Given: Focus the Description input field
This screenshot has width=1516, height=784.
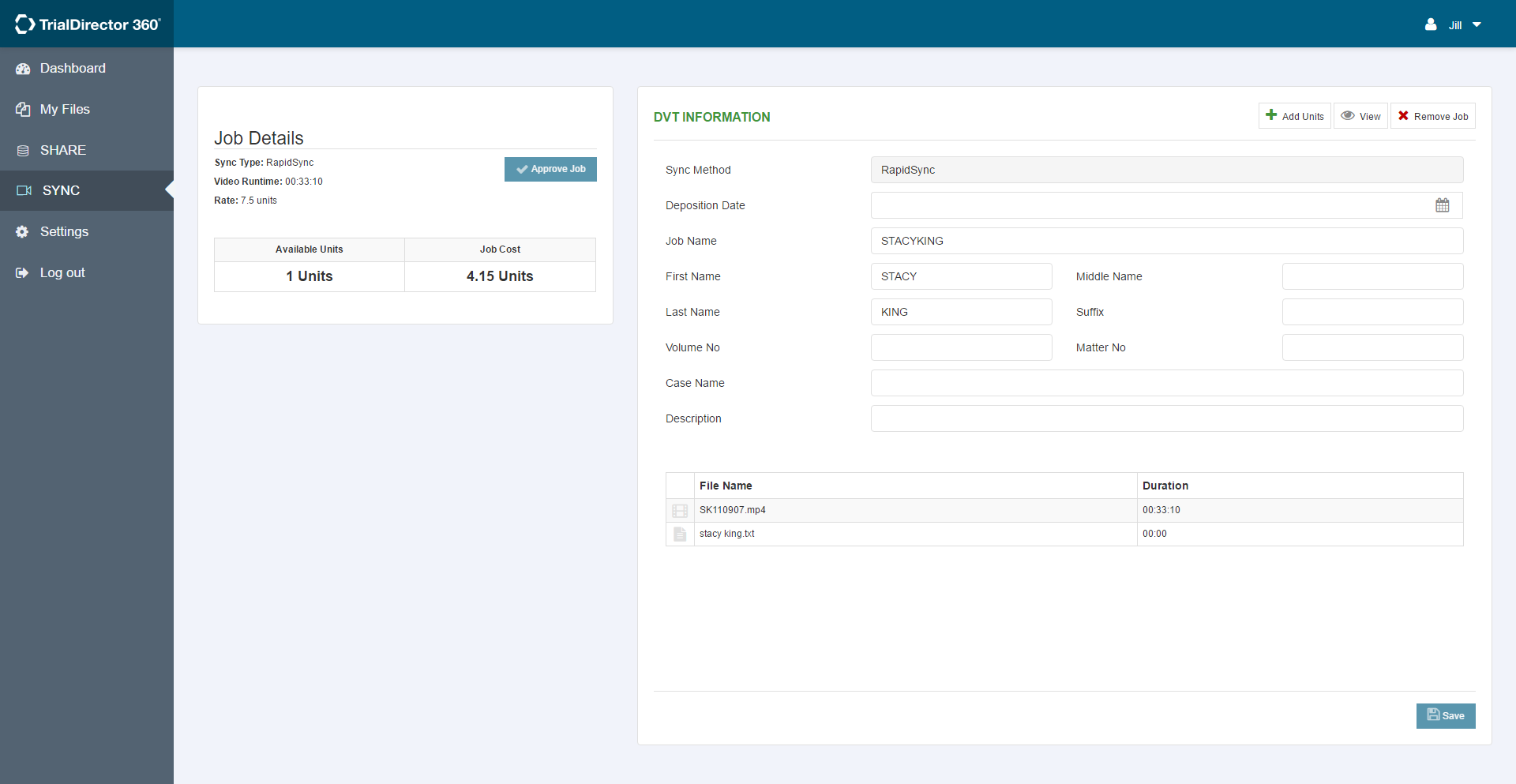Looking at the screenshot, I should [x=1167, y=418].
